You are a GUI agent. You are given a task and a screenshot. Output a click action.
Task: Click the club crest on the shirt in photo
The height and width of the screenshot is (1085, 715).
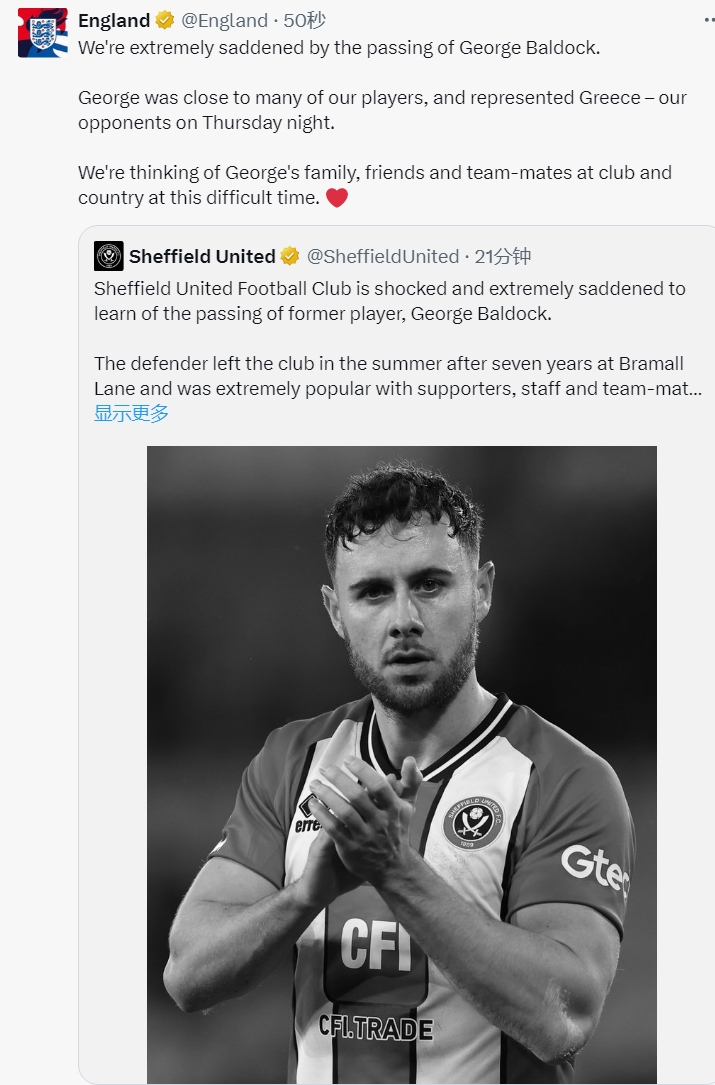coord(472,822)
